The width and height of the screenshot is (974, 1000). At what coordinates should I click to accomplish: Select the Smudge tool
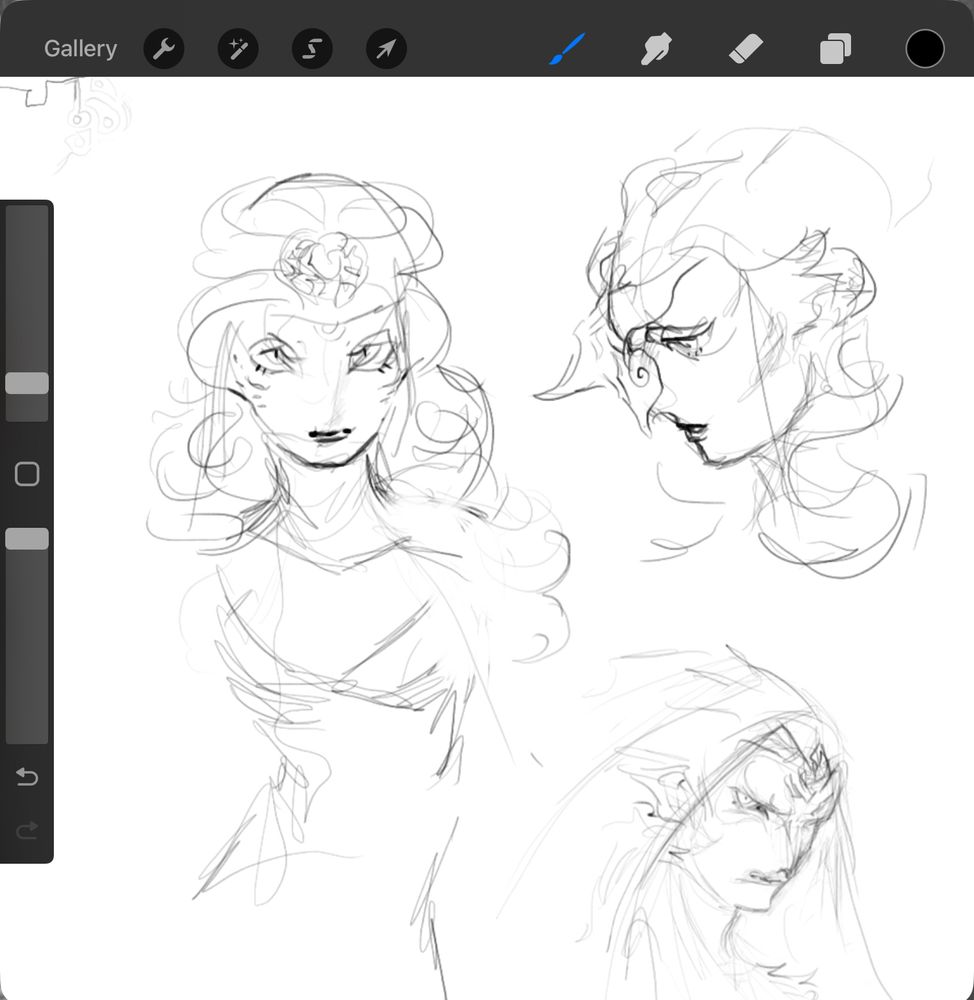click(656, 48)
